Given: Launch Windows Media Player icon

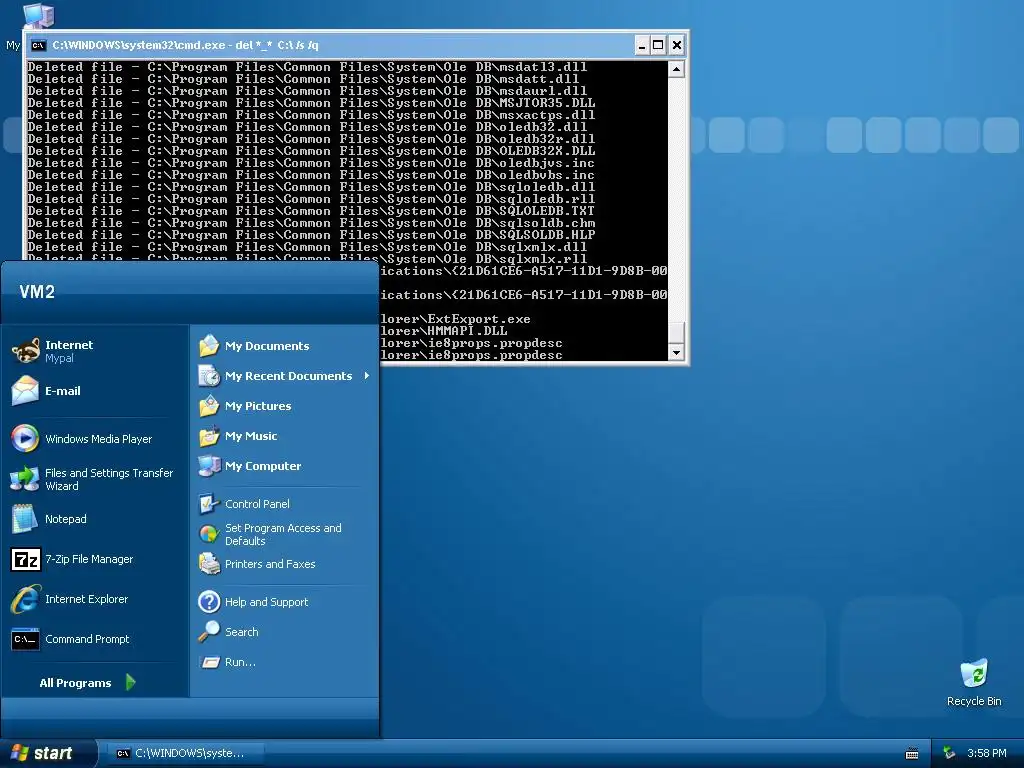Looking at the screenshot, I should pos(25,438).
